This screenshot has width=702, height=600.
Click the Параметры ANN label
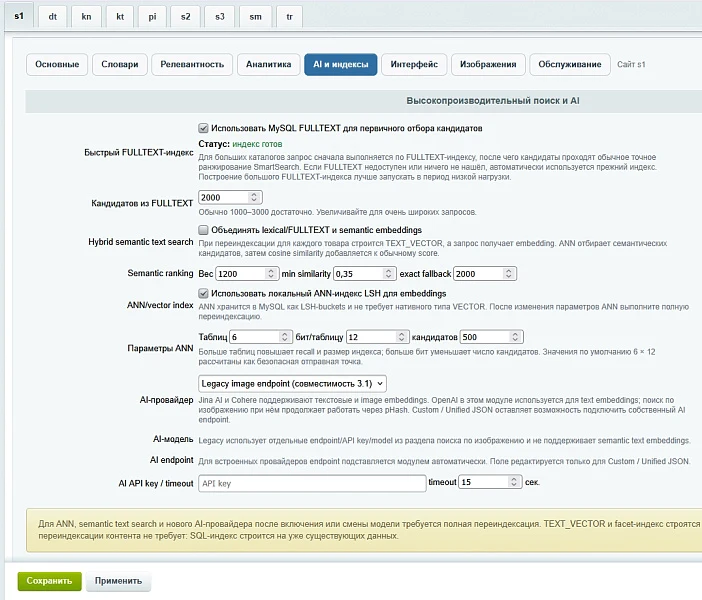pyautogui.click(x=160, y=348)
